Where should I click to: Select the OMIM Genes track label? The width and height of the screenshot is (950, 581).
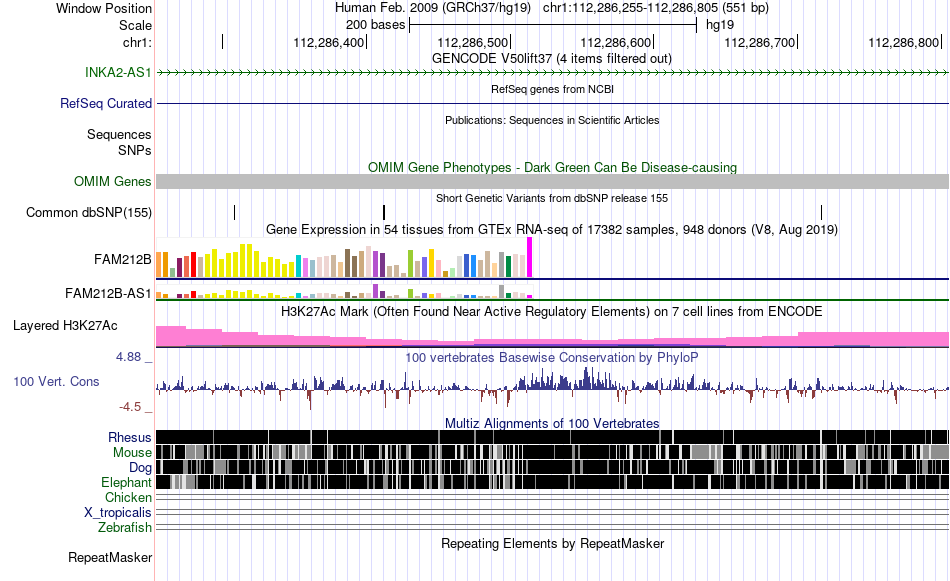113,182
